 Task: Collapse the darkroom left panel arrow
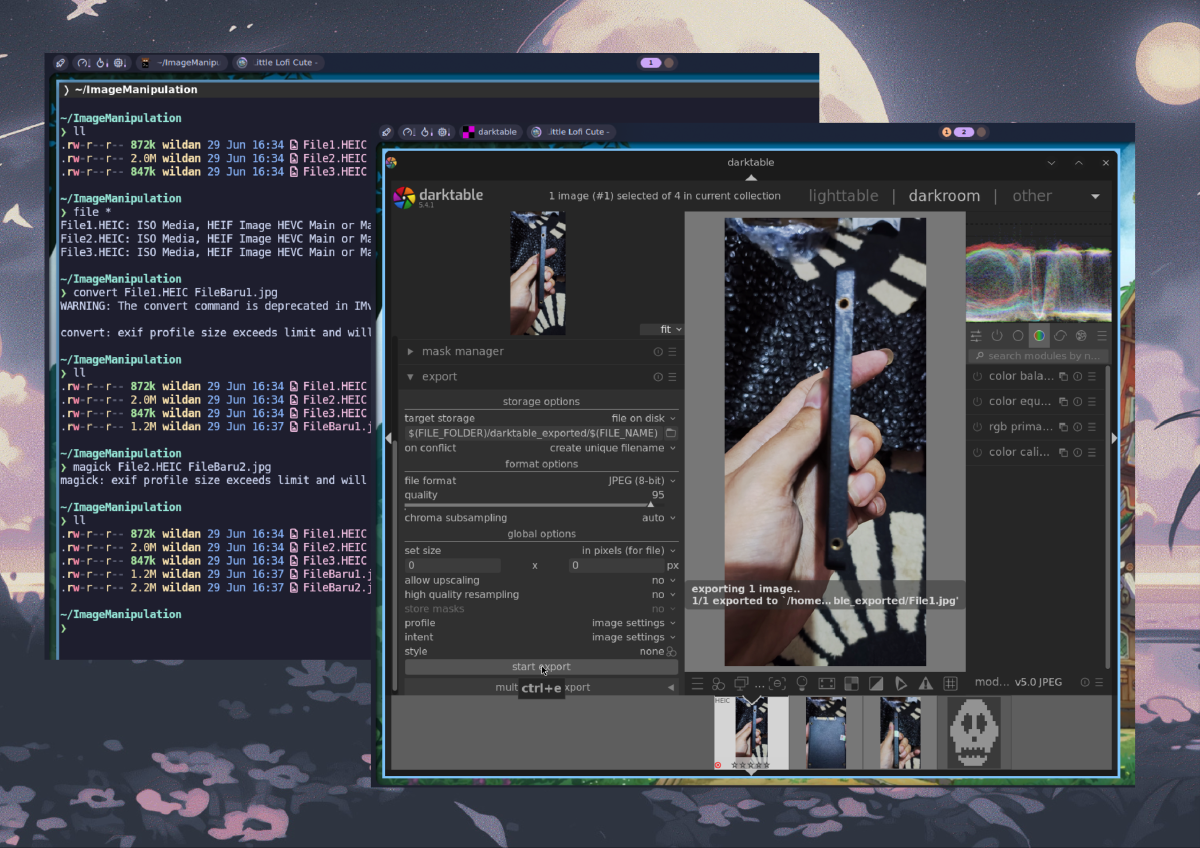click(x=389, y=438)
